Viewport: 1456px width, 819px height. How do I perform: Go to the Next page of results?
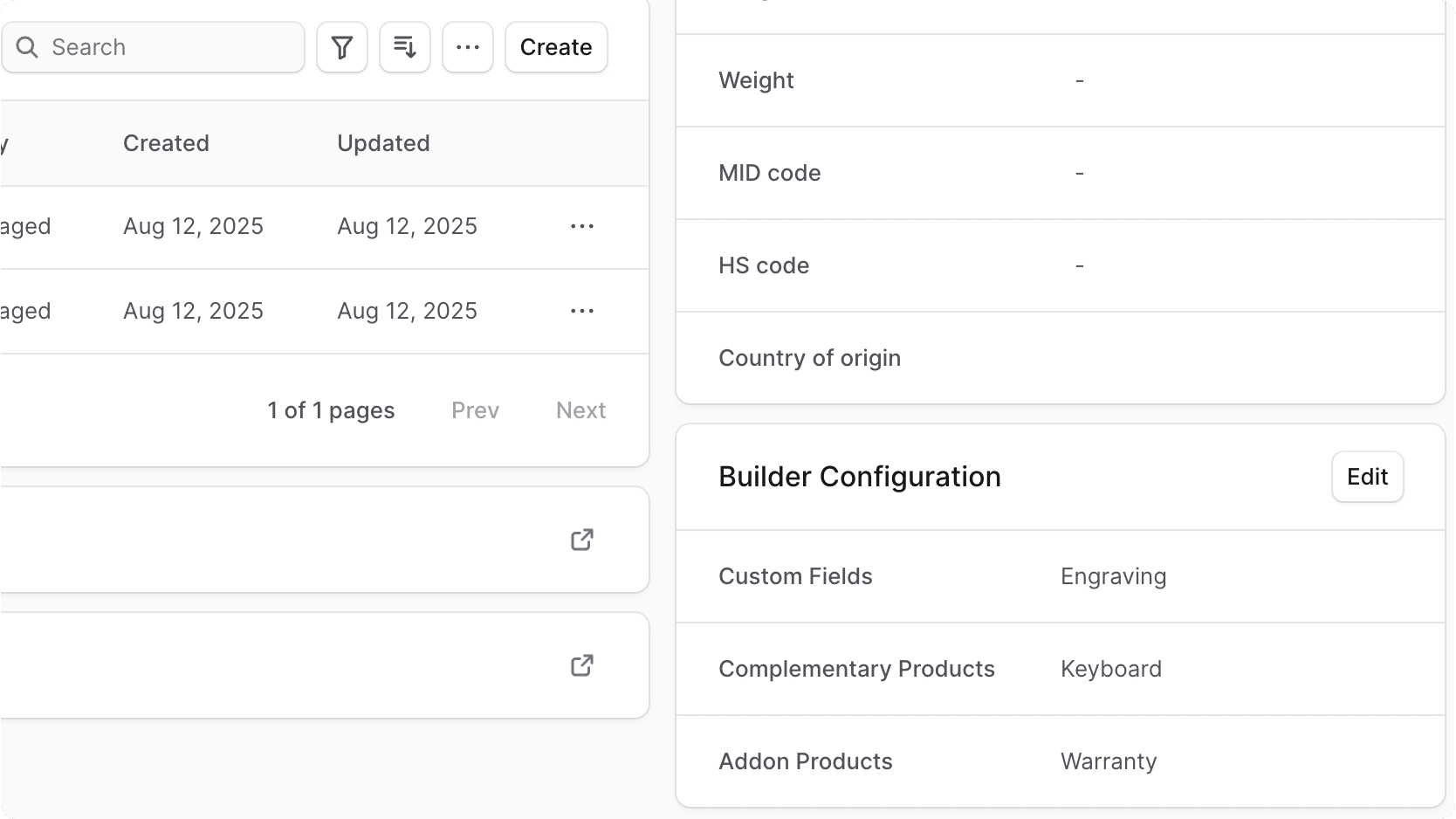pyautogui.click(x=580, y=410)
